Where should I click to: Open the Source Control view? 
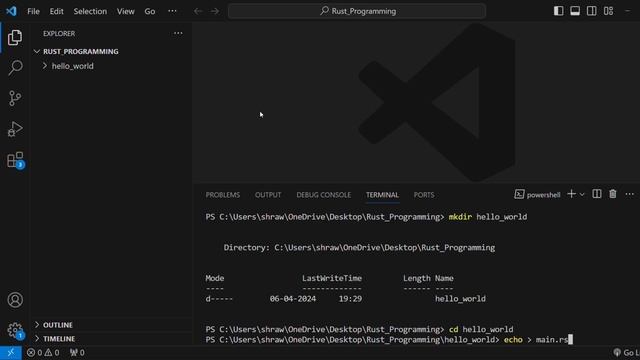point(15,98)
